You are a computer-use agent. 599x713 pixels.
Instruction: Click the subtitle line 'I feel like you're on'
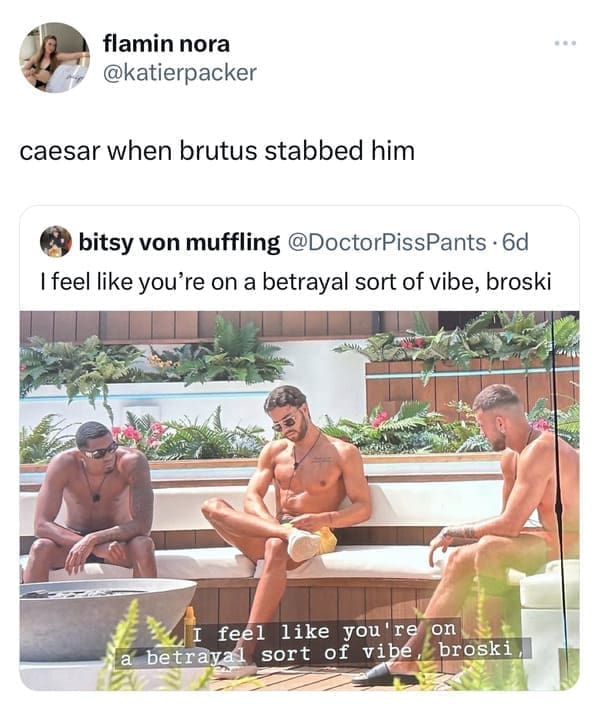pyautogui.click(x=324, y=631)
